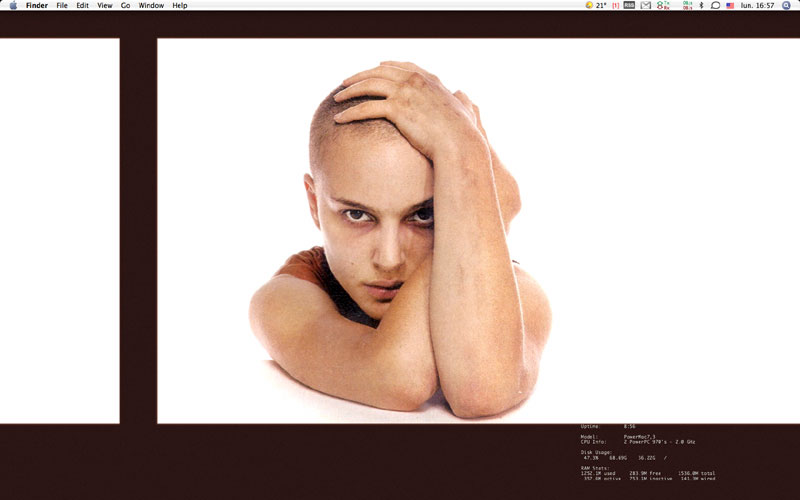Open Spotlight search magnifier
The image size is (800, 500).
tap(786, 6)
